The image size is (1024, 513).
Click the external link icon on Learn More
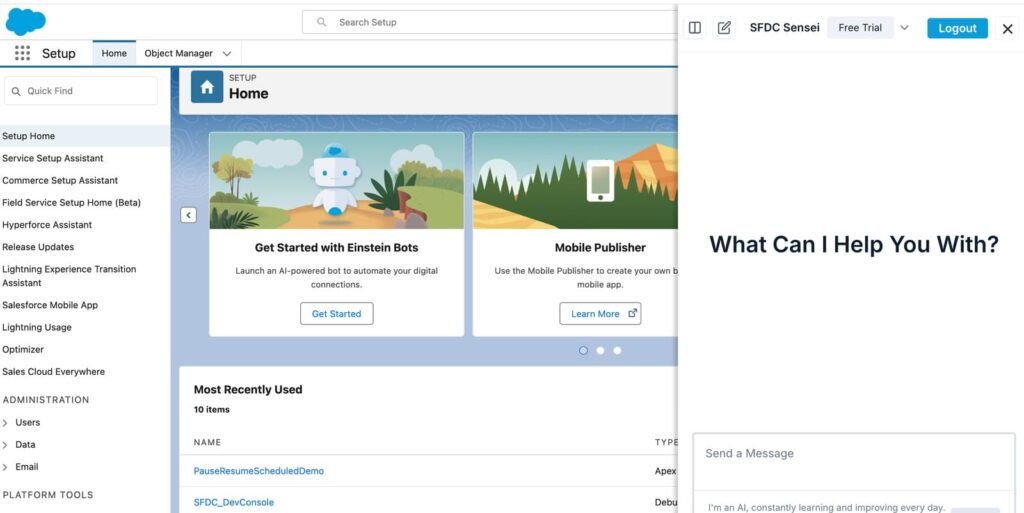[632, 313]
